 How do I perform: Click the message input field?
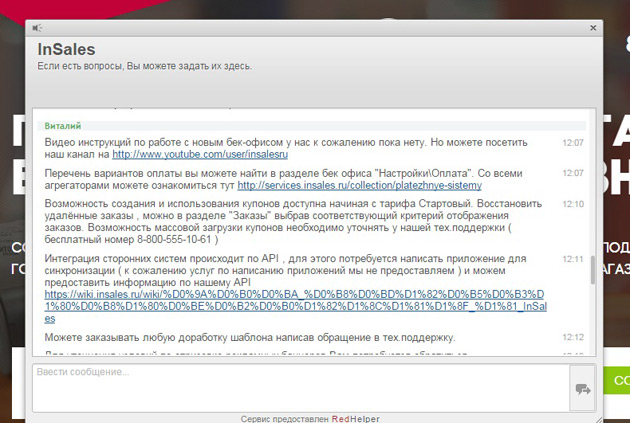point(301,388)
